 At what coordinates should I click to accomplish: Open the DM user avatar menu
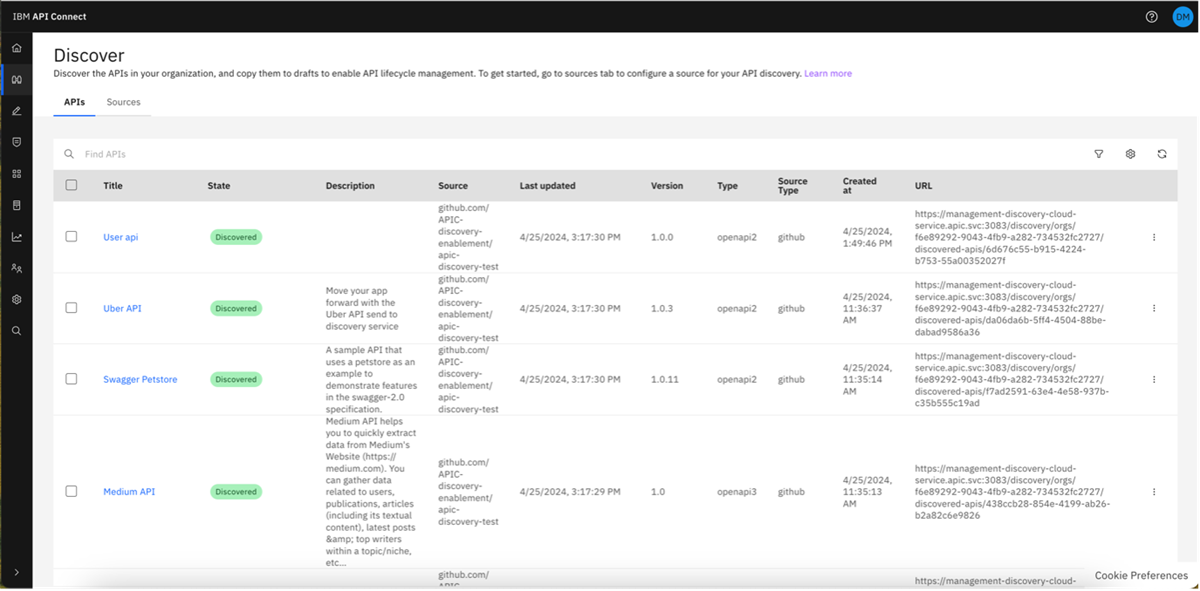pos(1181,17)
